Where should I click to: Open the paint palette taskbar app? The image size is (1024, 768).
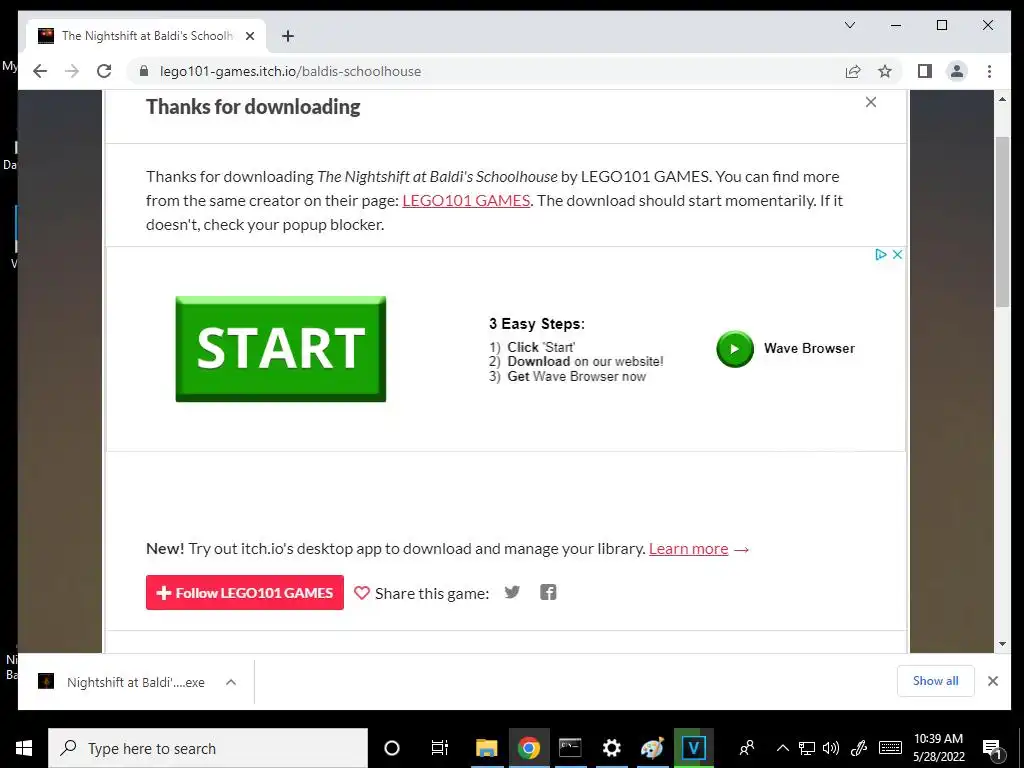652,748
